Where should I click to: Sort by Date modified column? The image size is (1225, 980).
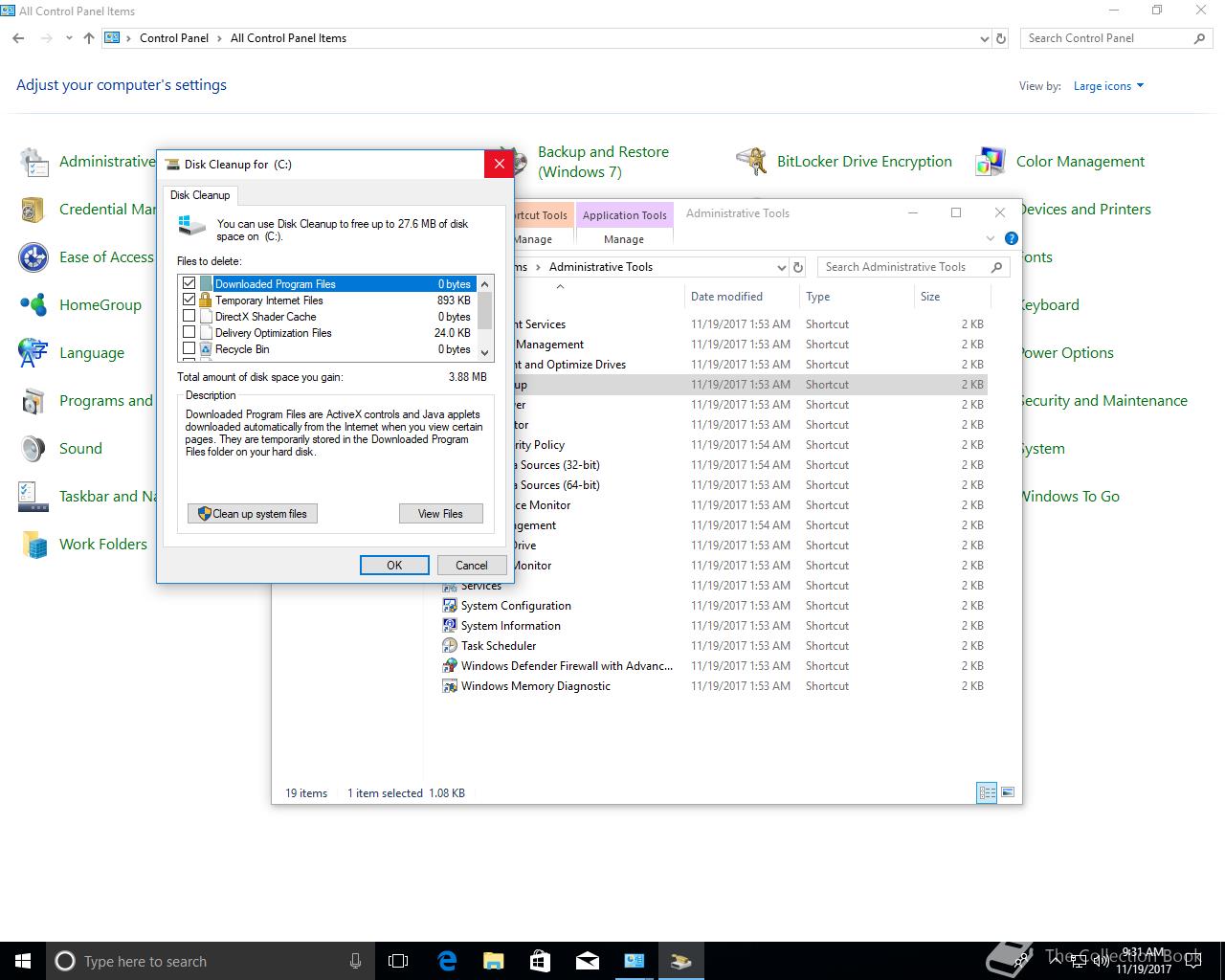pos(726,297)
